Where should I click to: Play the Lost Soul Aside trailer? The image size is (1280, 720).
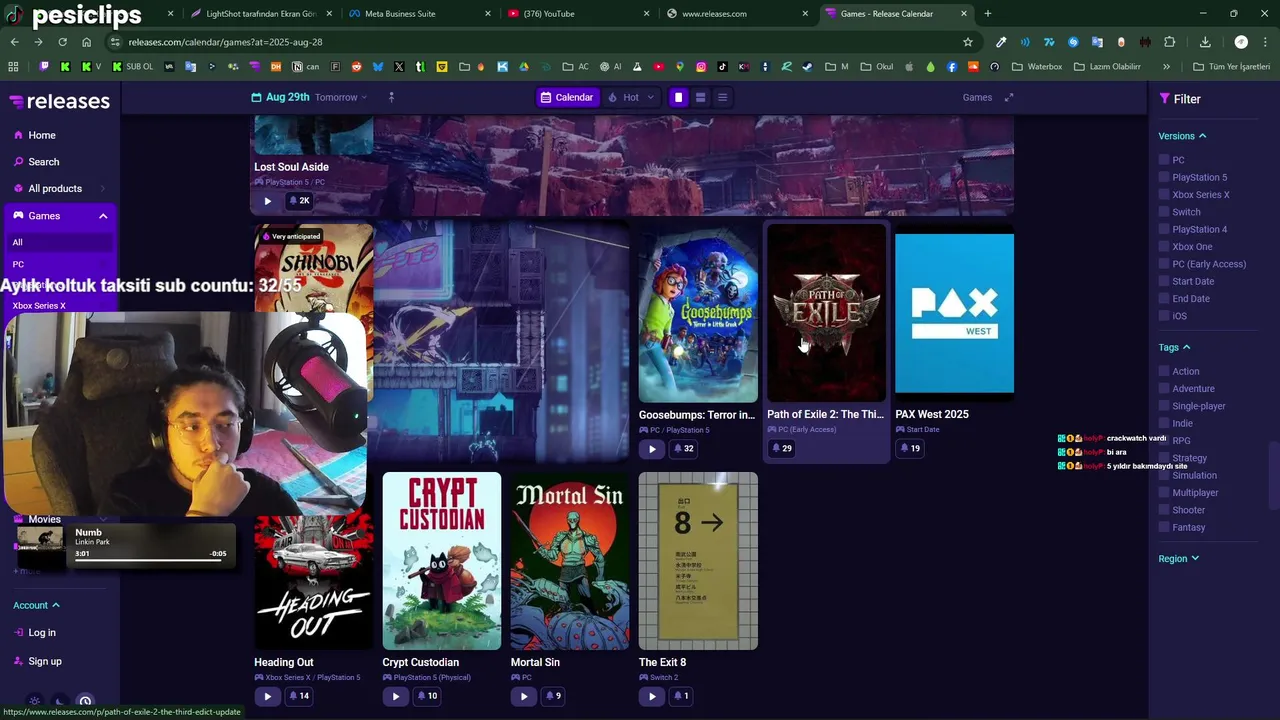click(x=267, y=201)
